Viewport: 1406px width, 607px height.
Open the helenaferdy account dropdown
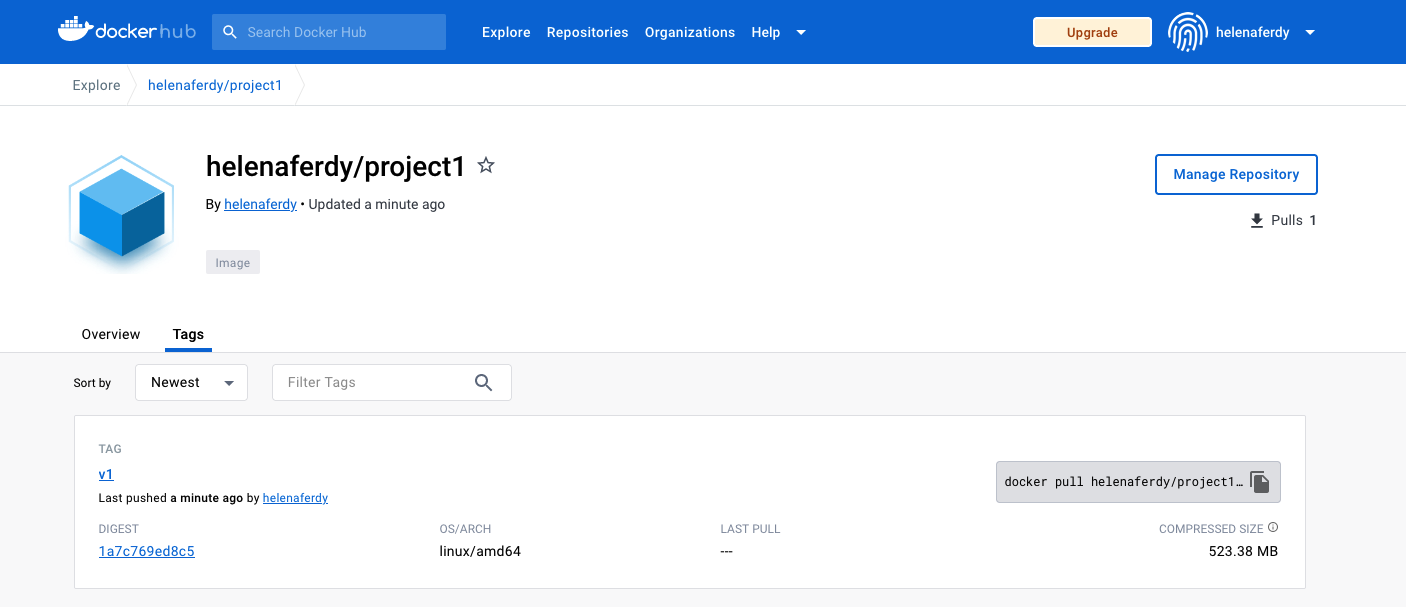[x=1310, y=32]
